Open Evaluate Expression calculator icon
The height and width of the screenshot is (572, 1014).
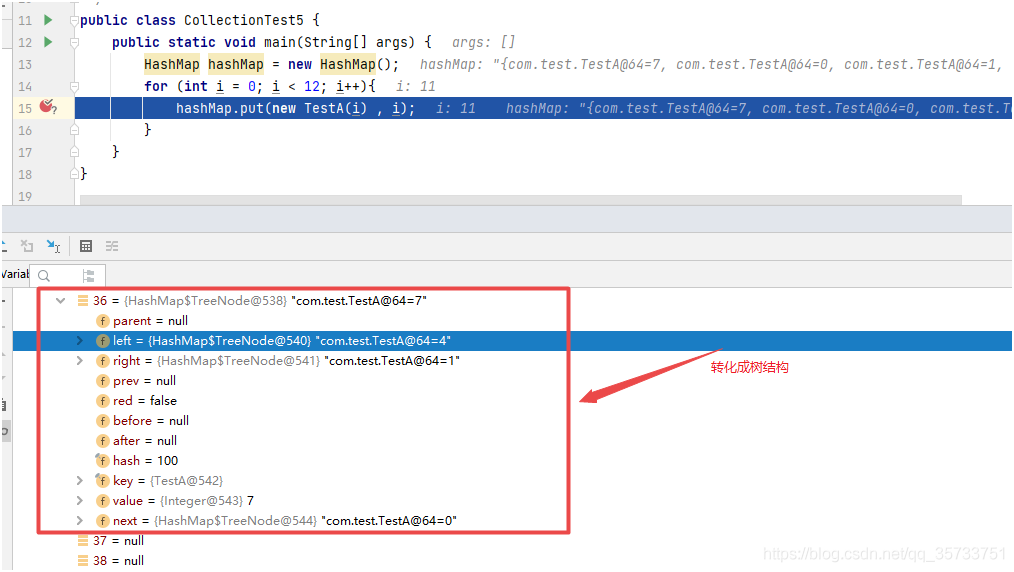coord(86,246)
